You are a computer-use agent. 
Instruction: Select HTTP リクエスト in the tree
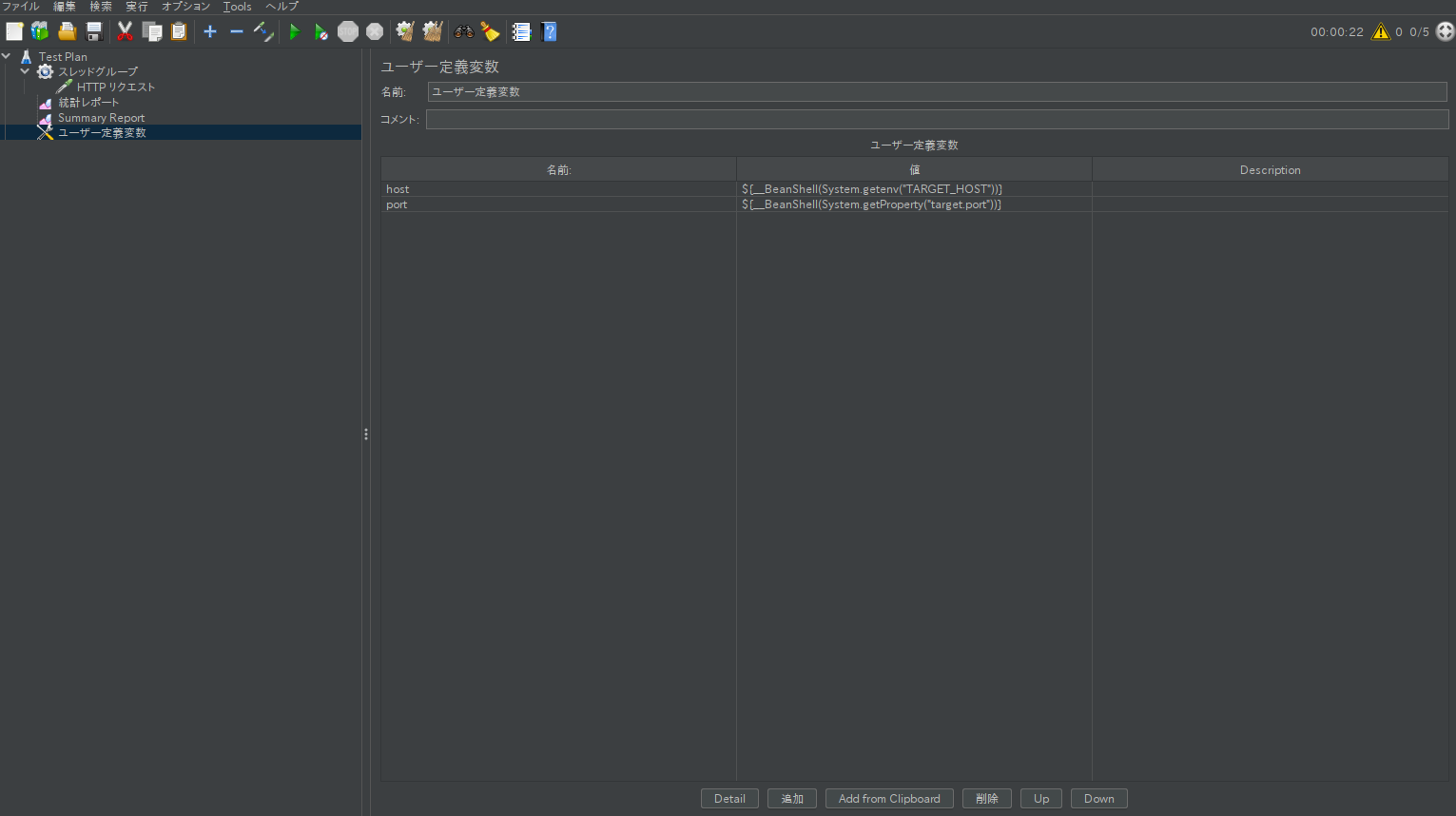tap(116, 87)
